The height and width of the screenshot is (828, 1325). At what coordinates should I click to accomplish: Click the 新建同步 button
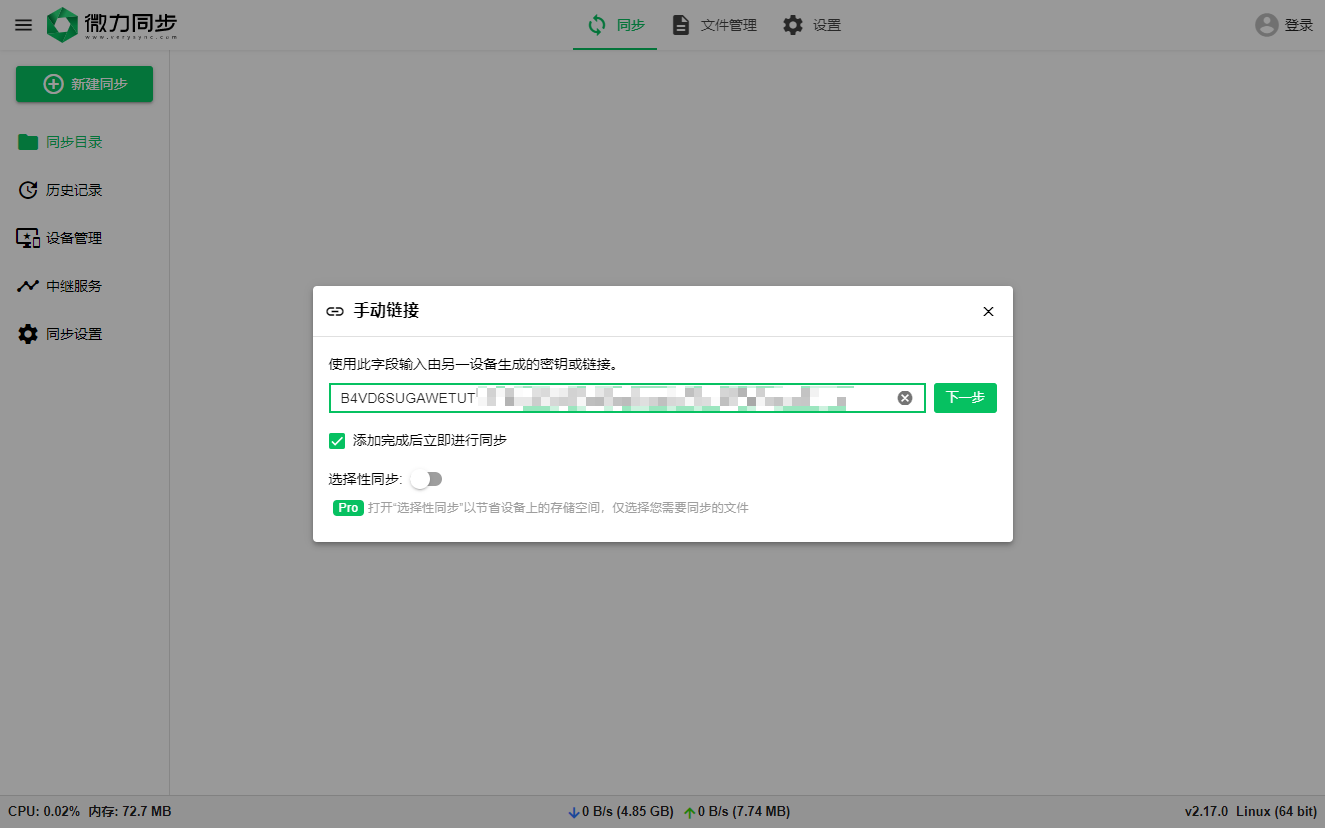click(84, 84)
